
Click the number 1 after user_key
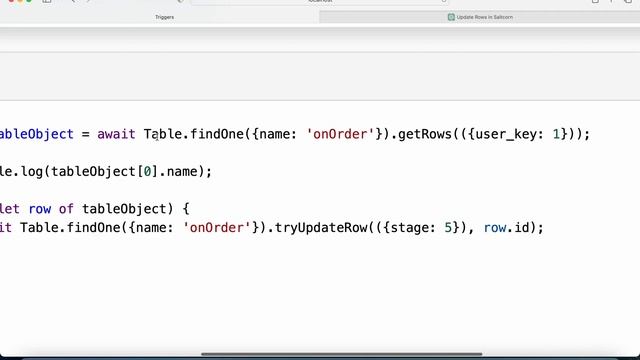556,134
